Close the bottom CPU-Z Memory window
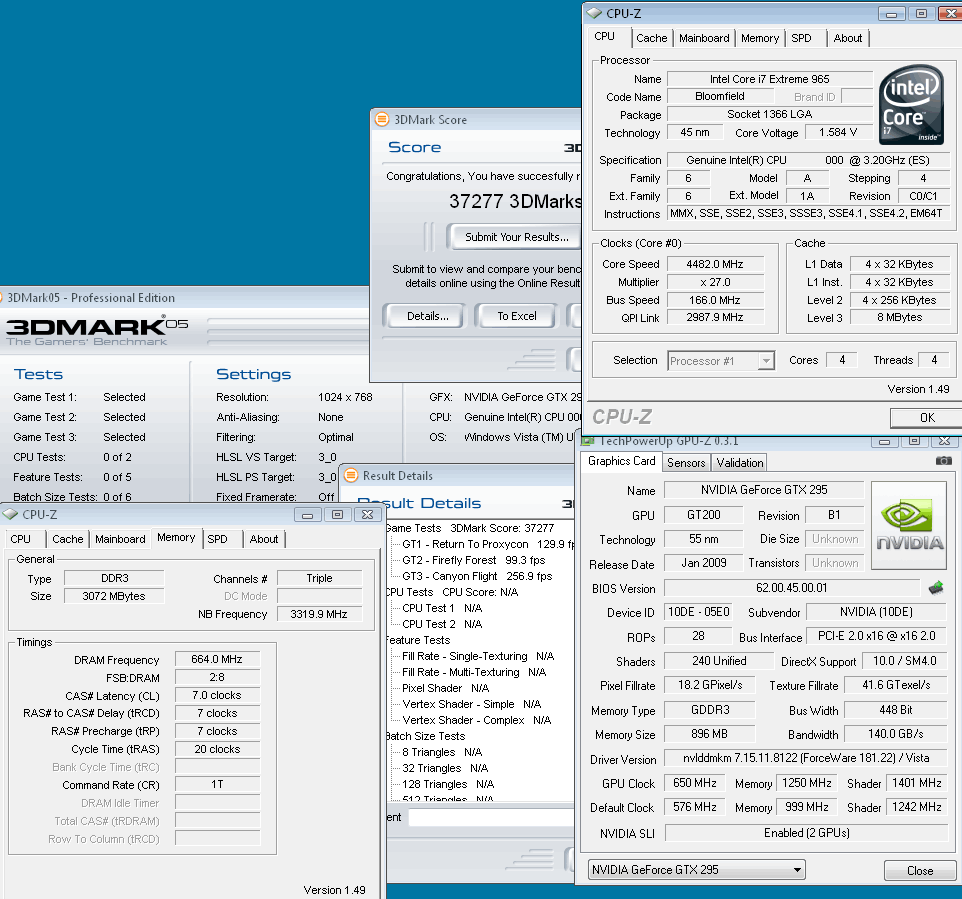This screenshot has height=899, width=962. click(367, 515)
